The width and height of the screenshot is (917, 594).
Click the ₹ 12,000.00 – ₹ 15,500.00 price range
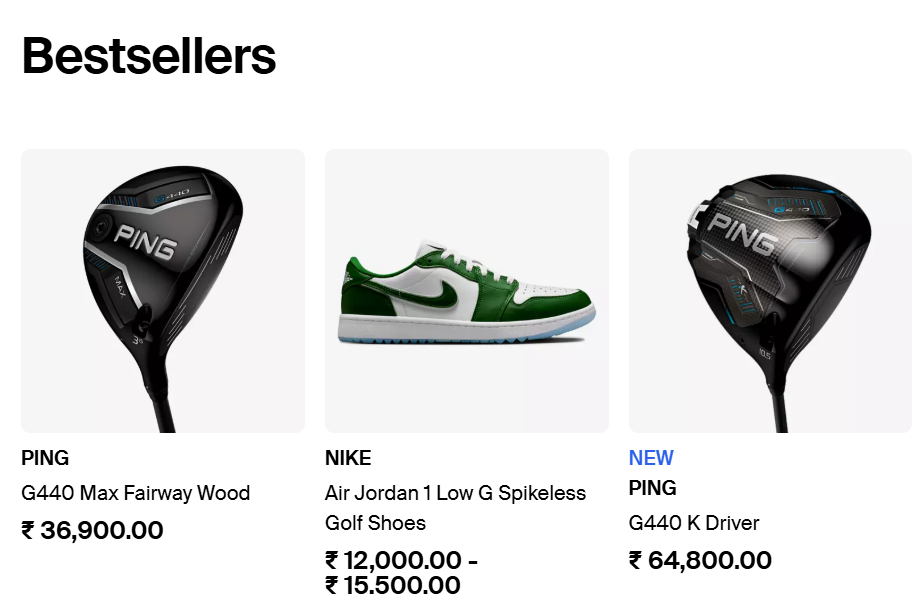coord(401,572)
